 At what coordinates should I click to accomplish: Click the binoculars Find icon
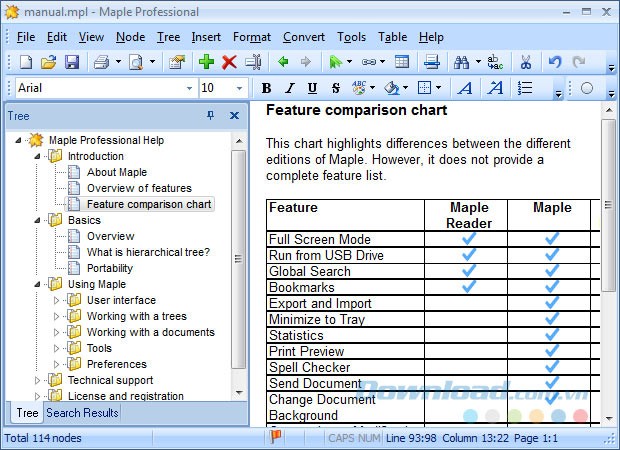pos(462,62)
